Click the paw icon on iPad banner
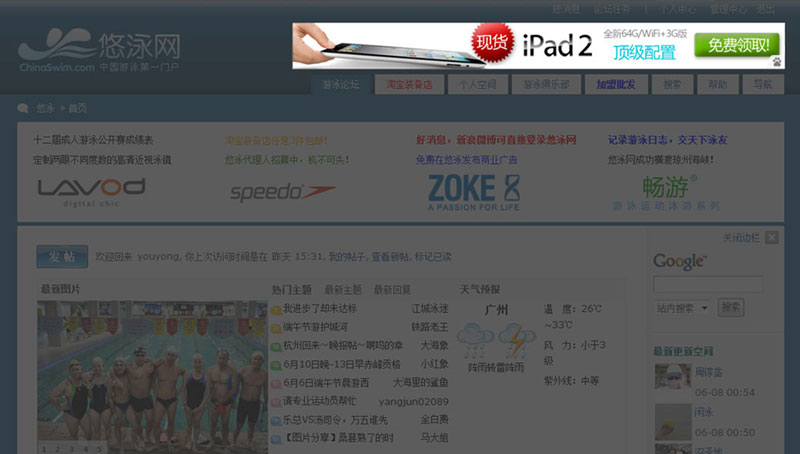The image size is (800, 454). coord(777,62)
